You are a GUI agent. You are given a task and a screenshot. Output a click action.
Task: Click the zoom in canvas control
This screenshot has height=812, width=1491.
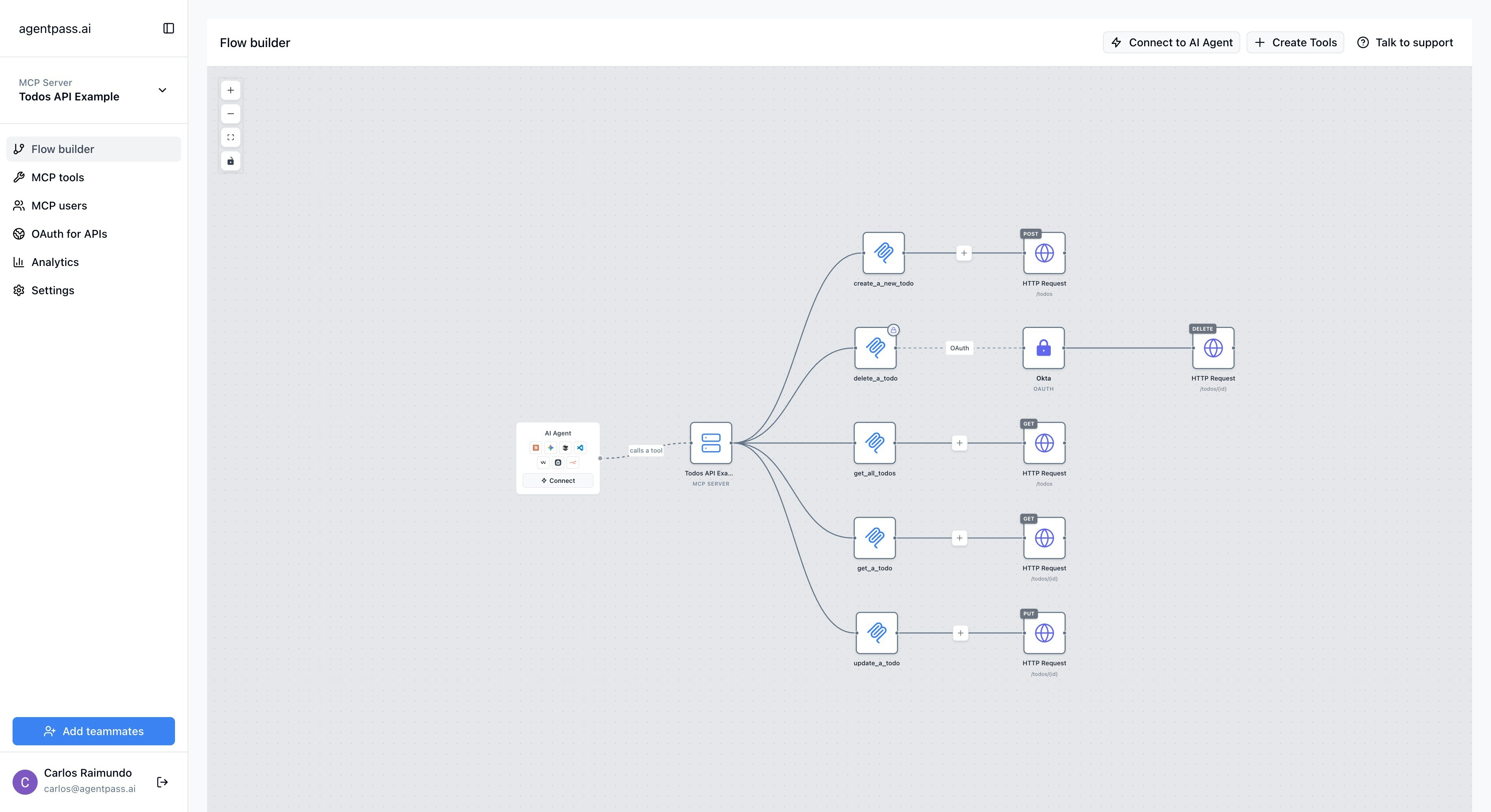coord(230,90)
